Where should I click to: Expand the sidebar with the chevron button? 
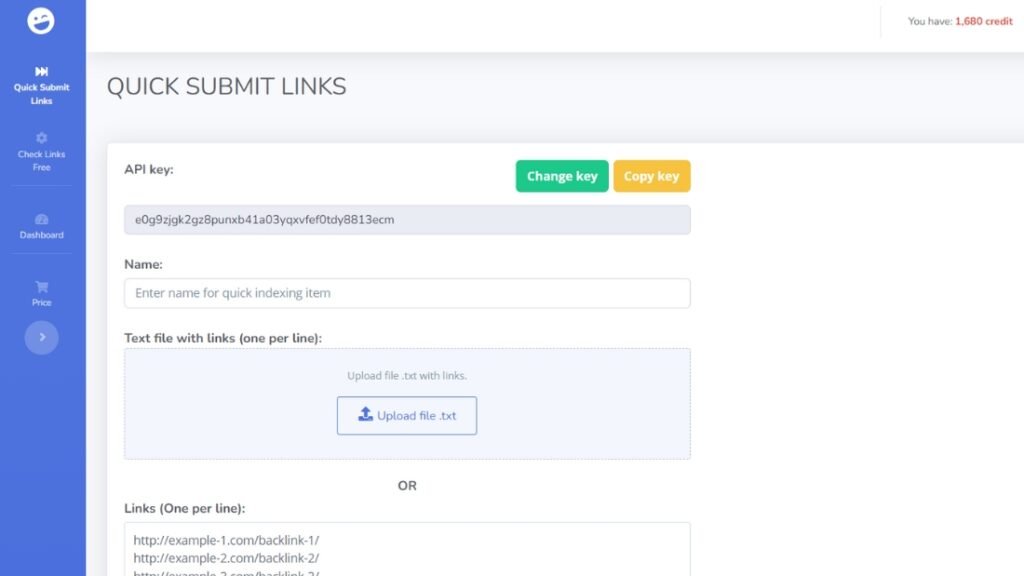coord(41,338)
